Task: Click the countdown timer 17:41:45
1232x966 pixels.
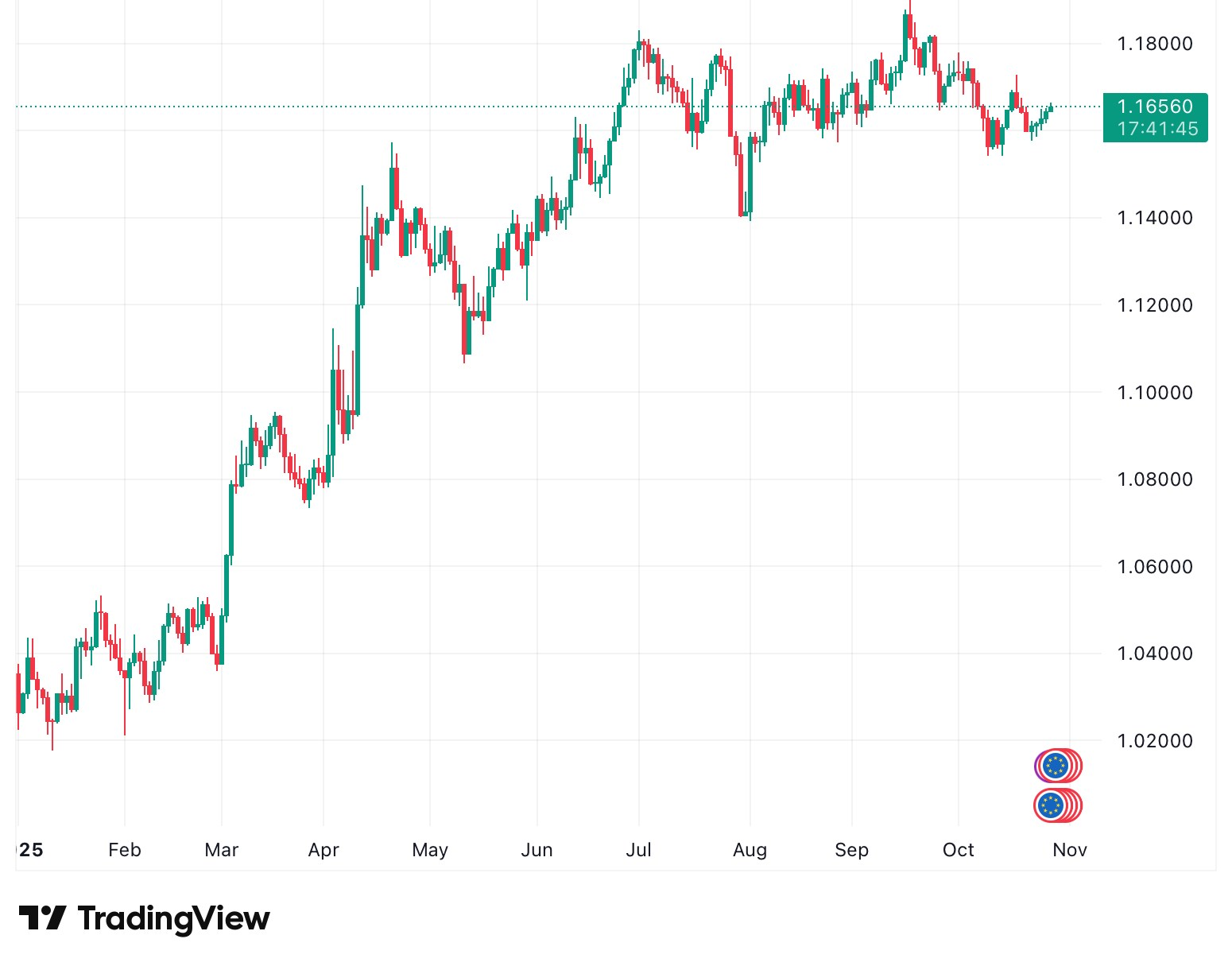Action: click(x=1157, y=129)
